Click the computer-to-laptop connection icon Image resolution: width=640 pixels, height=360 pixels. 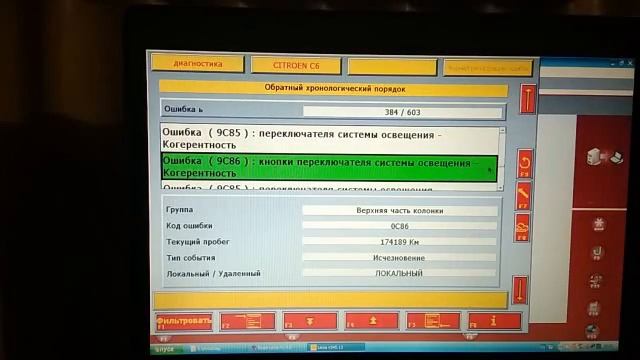[x=605, y=157]
